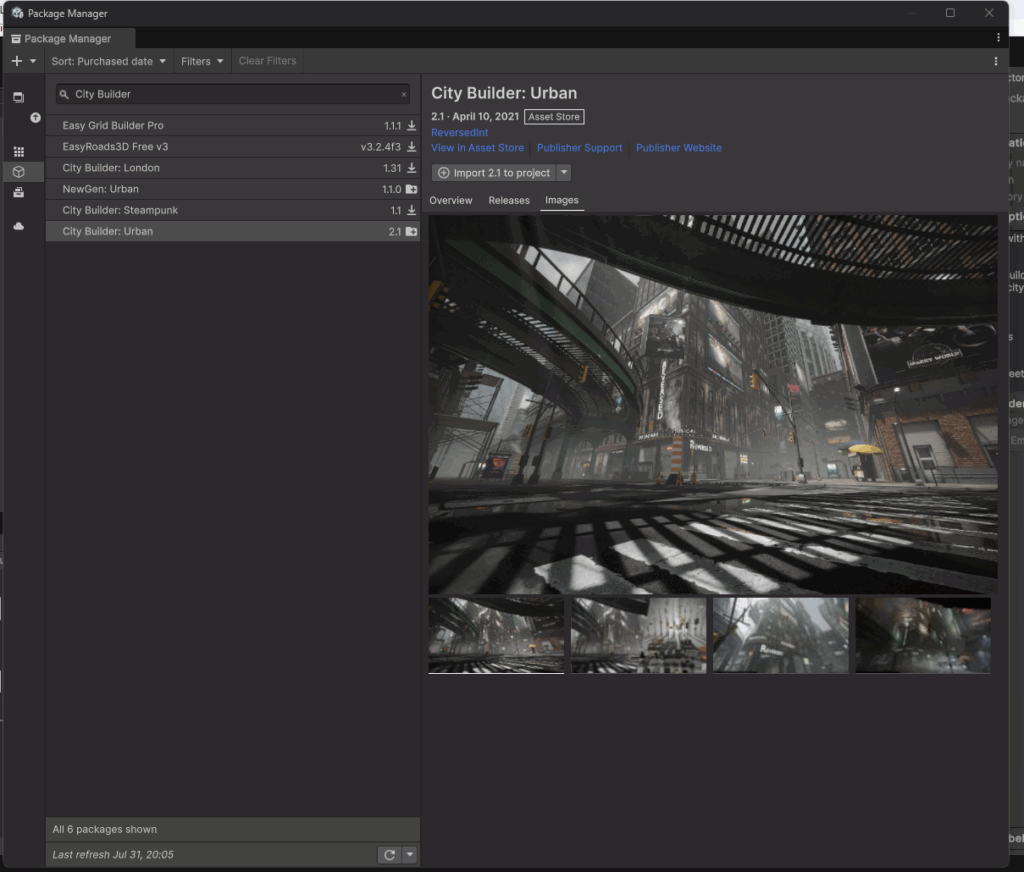Switch to the Overview tab
The height and width of the screenshot is (872, 1024).
[450, 200]
